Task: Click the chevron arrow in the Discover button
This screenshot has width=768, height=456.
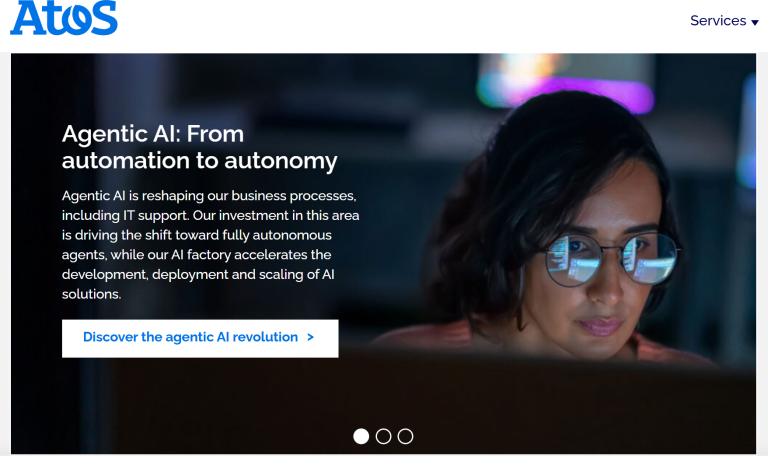Action: coord(310,337)
